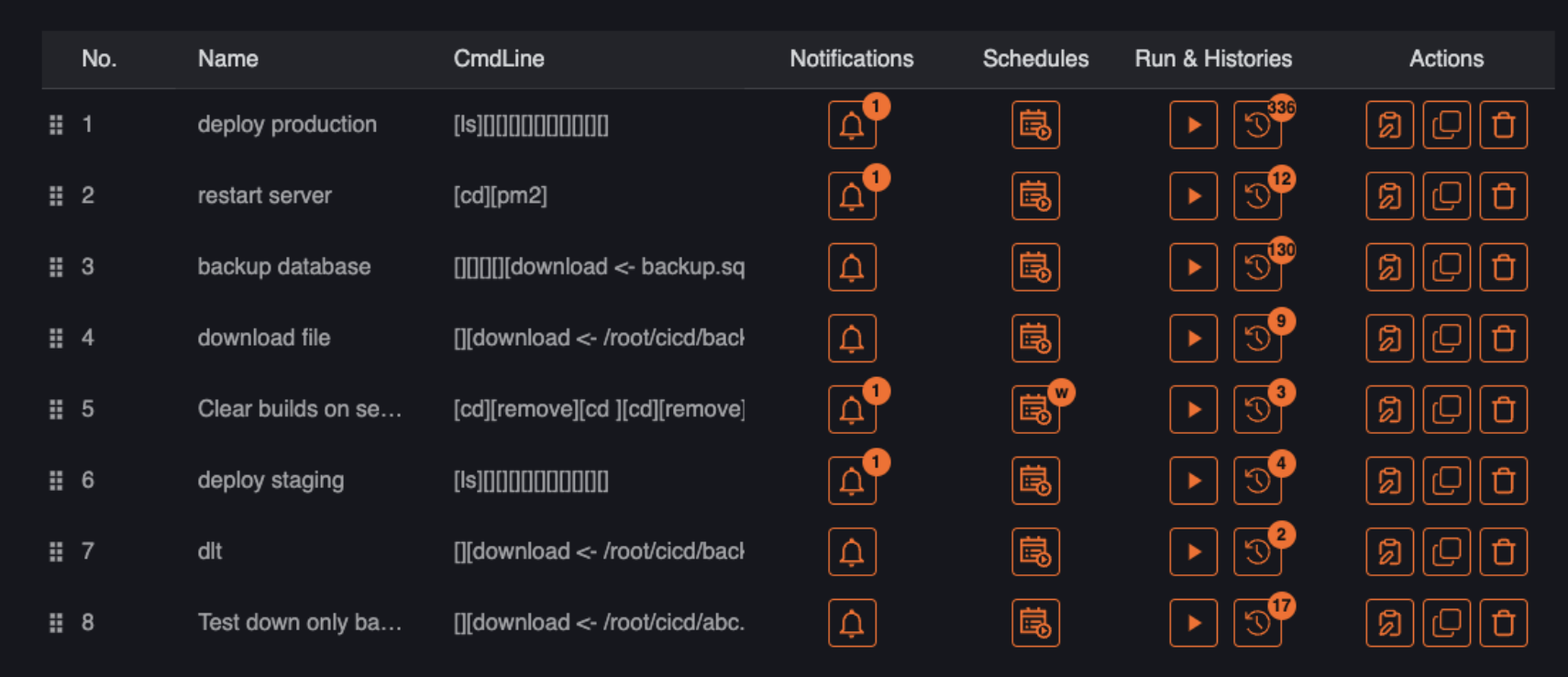Open schedule for Clear builds row

[x=1035, y=409]
